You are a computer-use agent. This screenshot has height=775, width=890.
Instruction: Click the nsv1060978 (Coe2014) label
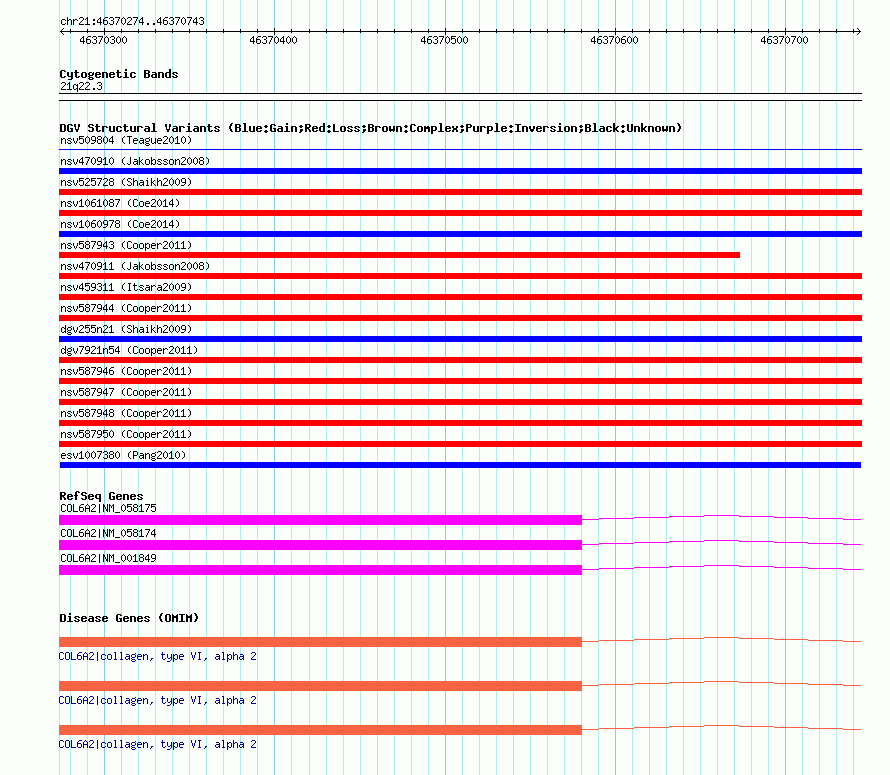click(120, 224)
